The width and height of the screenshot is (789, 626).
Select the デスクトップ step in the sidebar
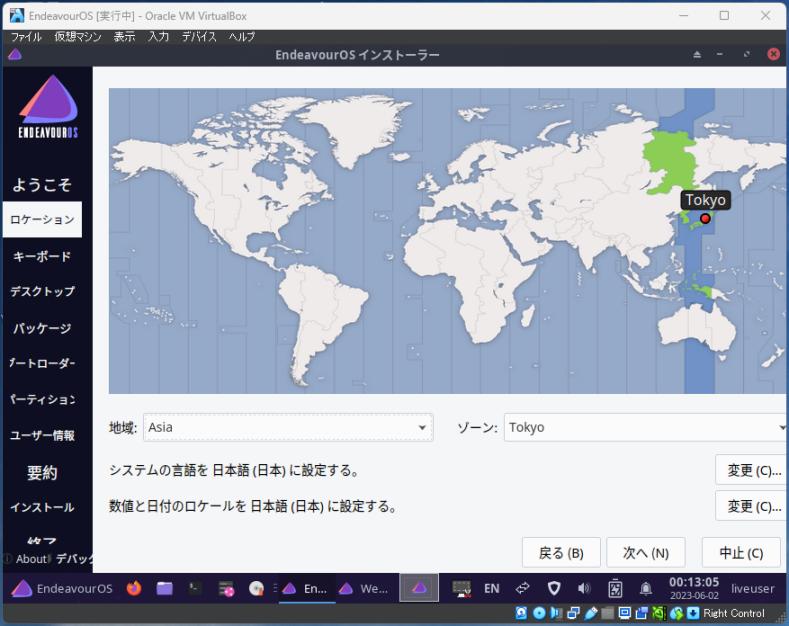pos(42,291)
